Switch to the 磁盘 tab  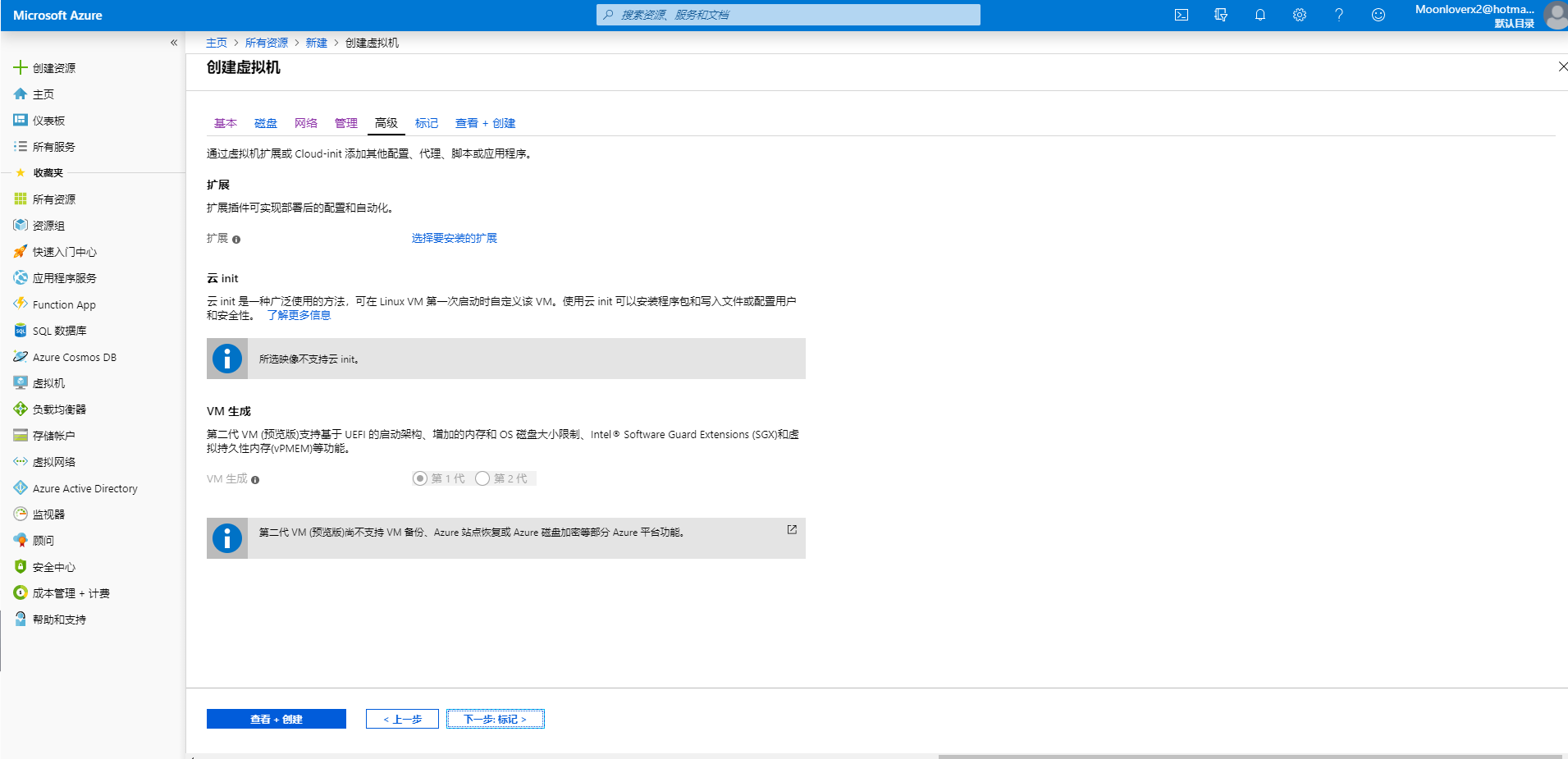point(266,123)
